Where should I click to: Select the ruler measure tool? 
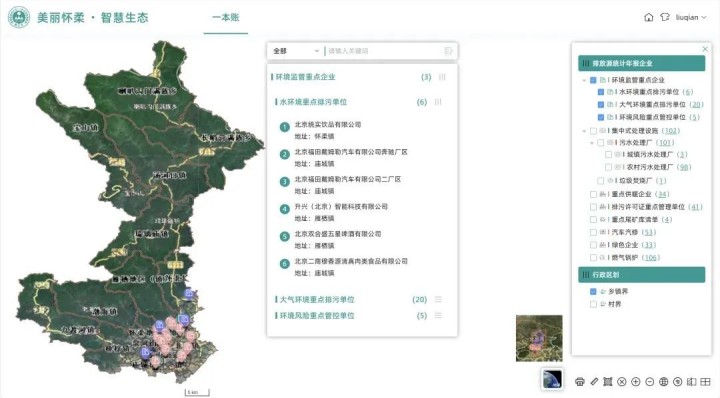pos(594,381)
